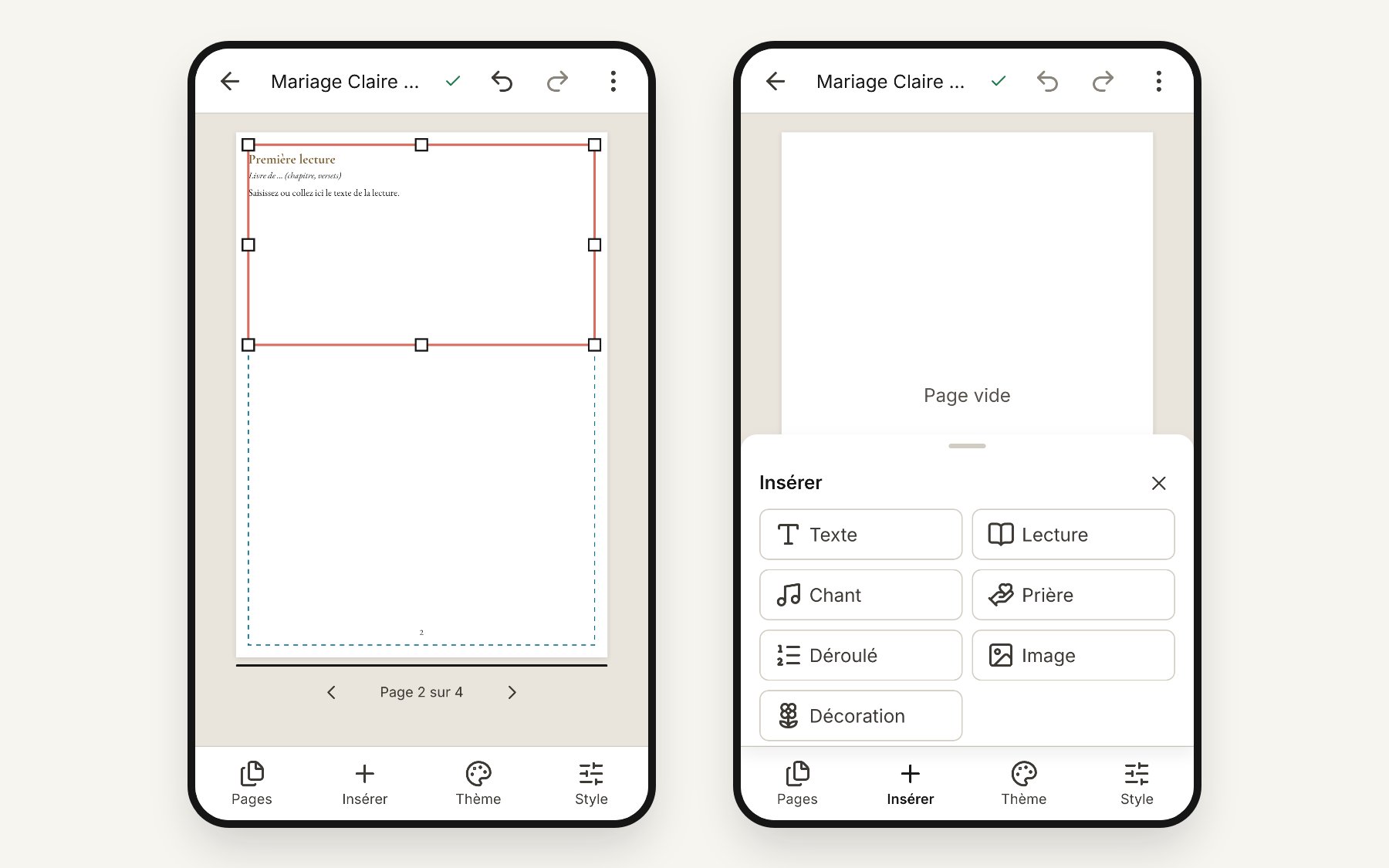
Task: Insert an Image block
Action: coord(1073,655)
